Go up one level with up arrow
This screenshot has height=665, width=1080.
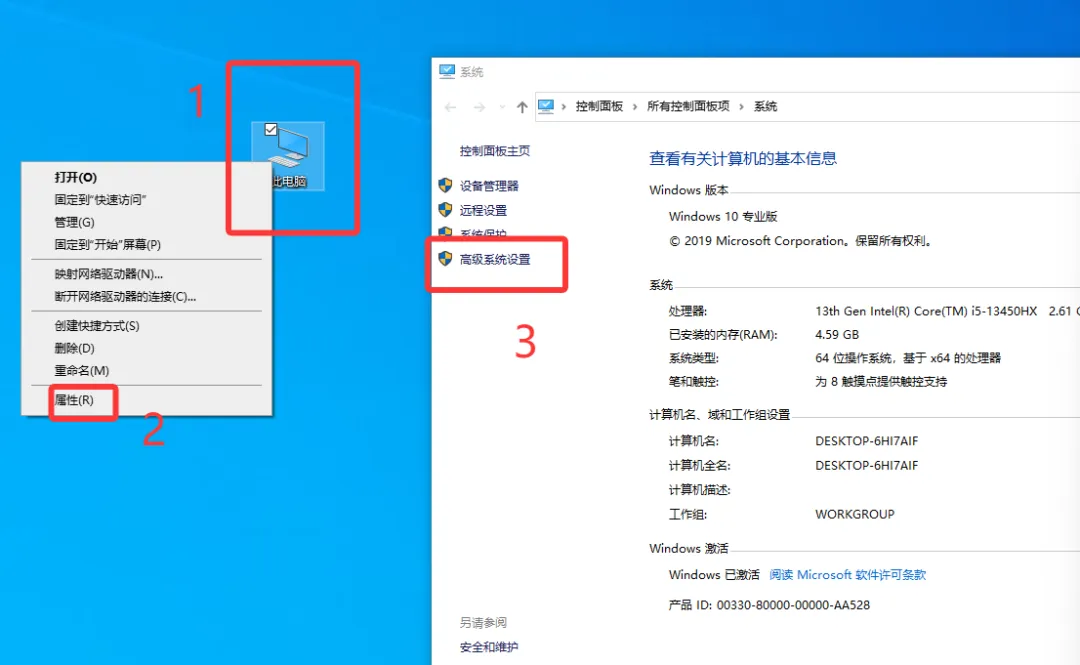click(522, 107)
